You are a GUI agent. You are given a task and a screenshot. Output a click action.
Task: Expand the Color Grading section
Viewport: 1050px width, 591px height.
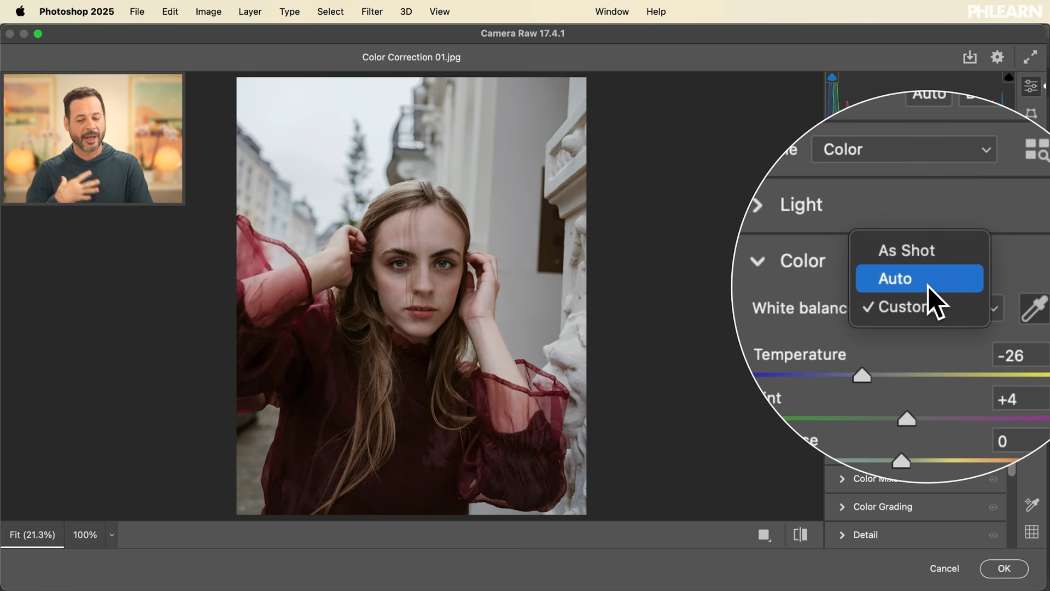pos(842,507)
